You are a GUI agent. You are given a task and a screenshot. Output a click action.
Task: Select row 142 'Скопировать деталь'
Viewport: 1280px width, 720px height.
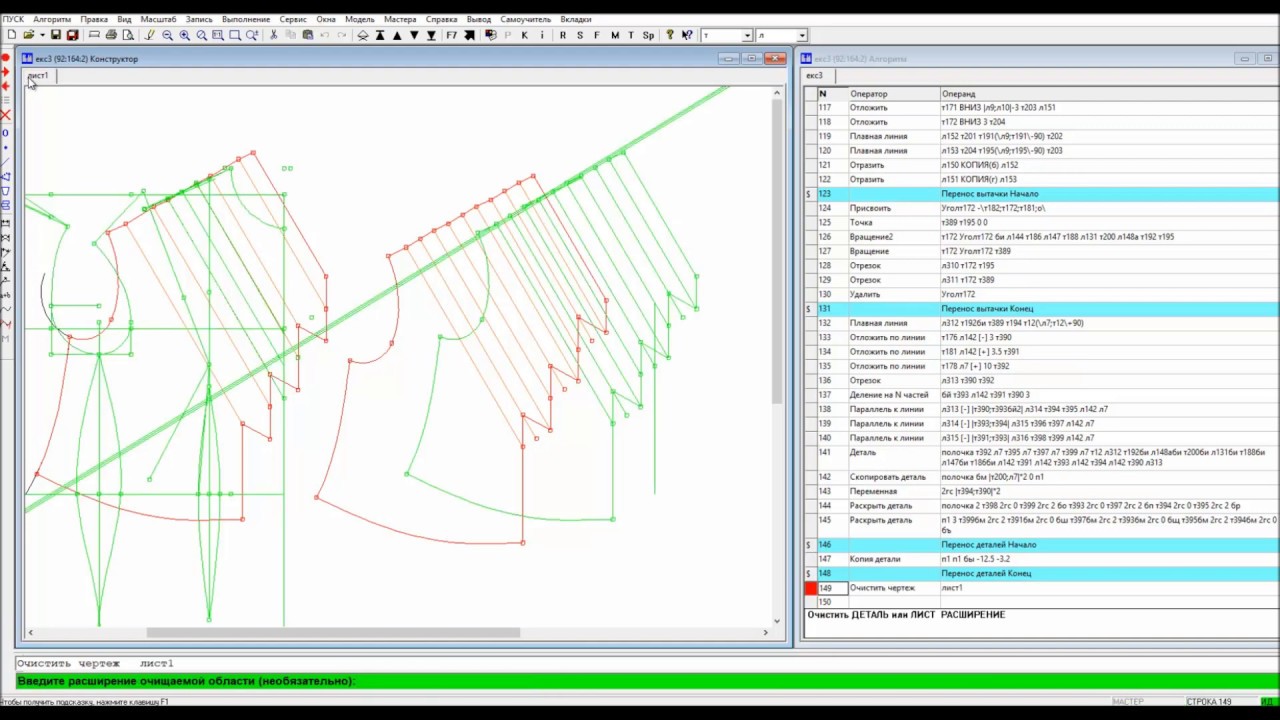click(1041, 477)
